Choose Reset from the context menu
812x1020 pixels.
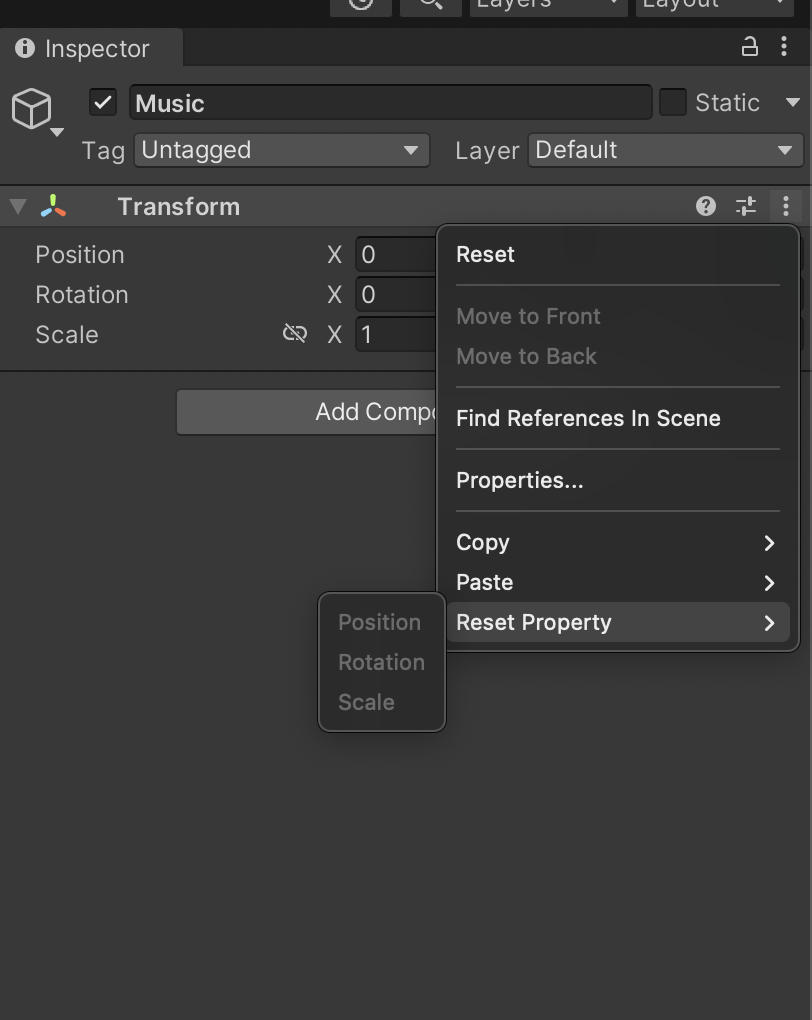point(485,254)
